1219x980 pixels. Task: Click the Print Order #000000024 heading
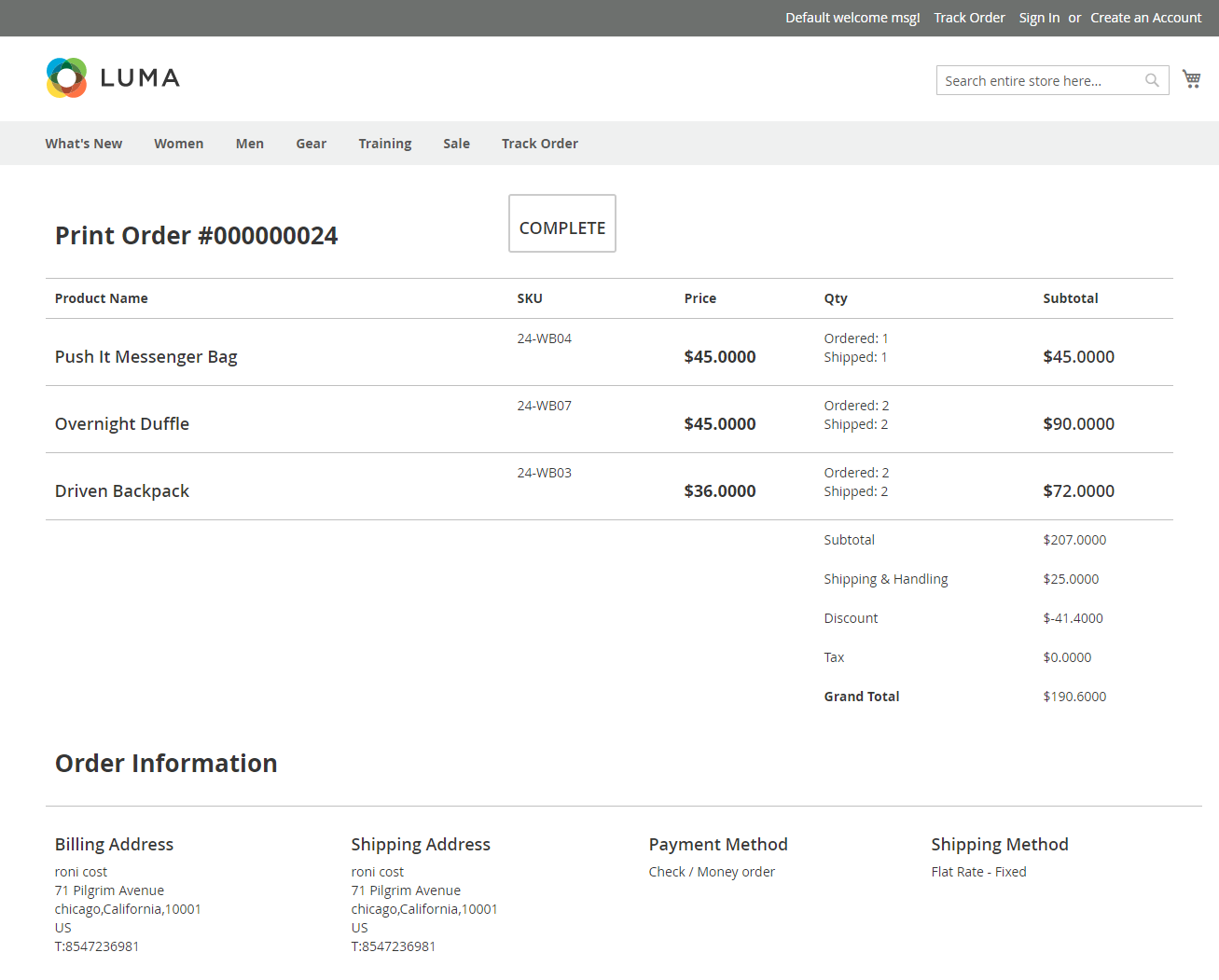tap(196, 236)
